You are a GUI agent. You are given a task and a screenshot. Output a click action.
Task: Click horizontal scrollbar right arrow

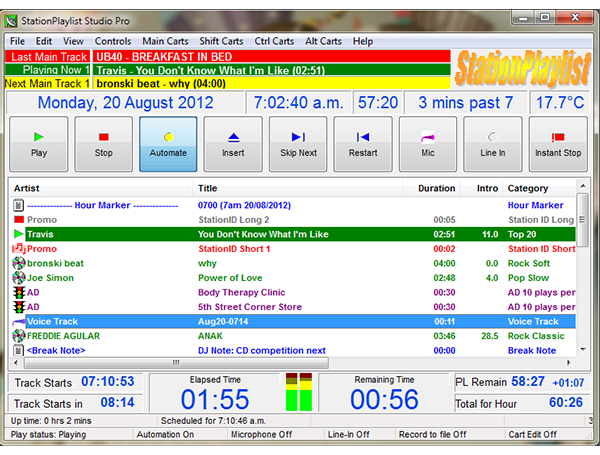click(x=569, y=362)
